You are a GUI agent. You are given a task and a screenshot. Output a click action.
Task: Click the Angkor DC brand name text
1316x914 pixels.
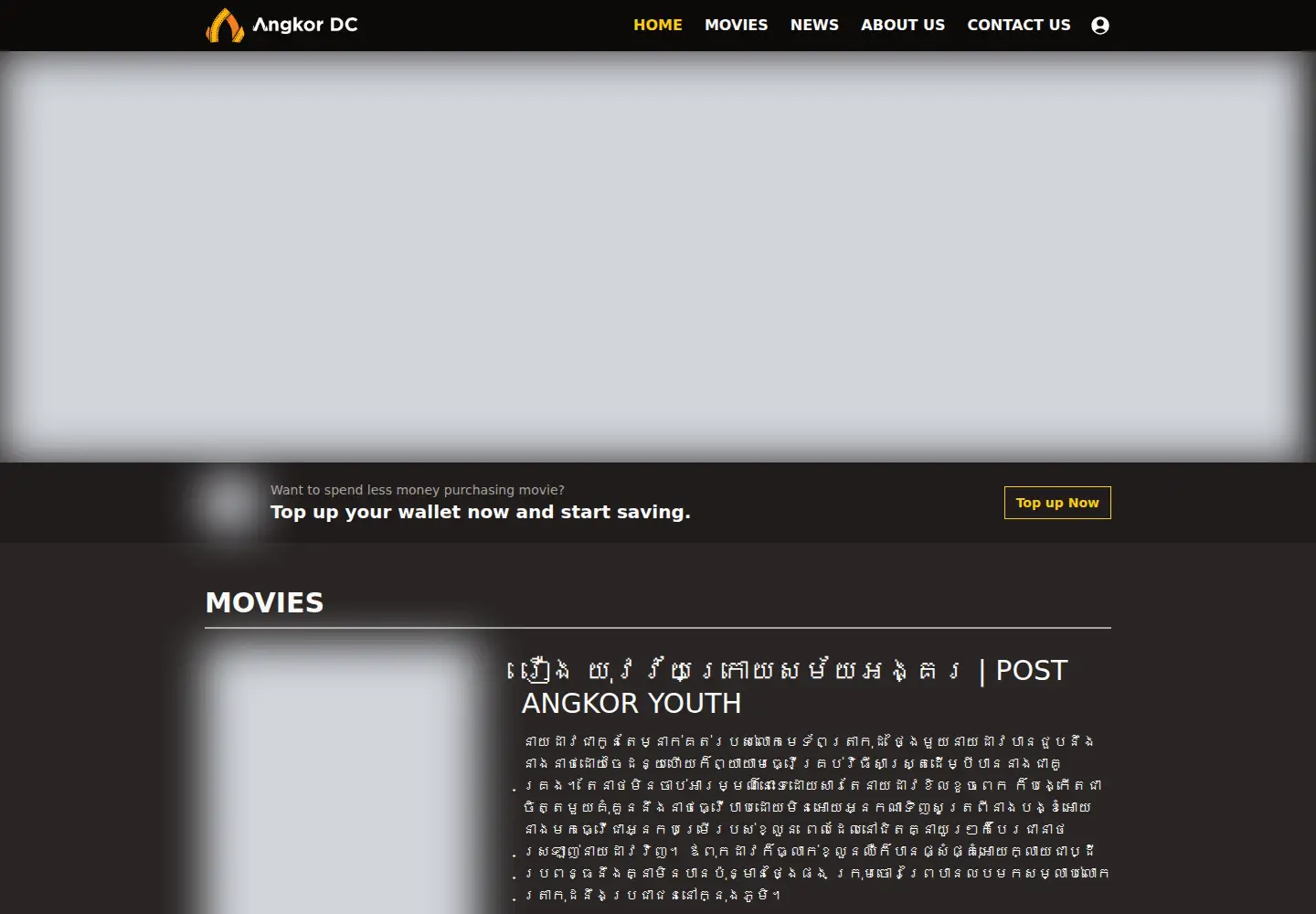(x=305, y=25)
